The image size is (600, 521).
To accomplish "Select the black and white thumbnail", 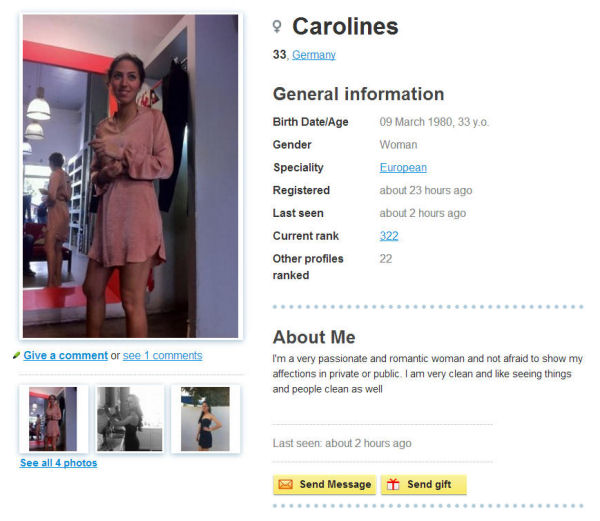I will [x=129, y=419].
